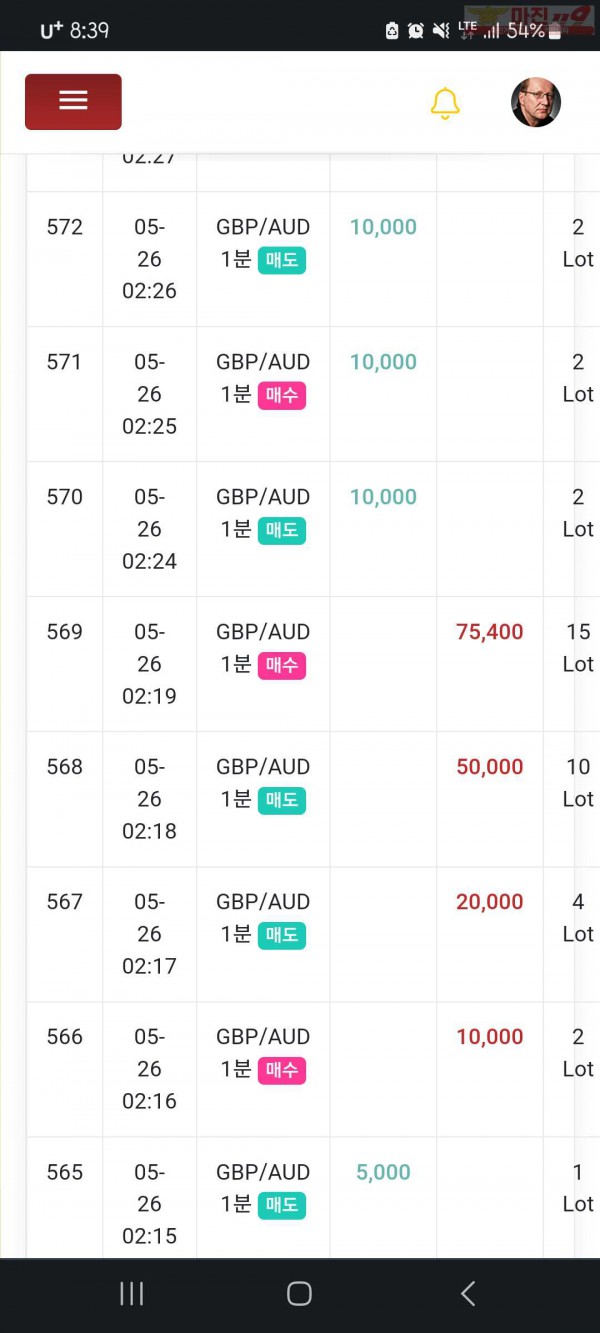Tap the 매도 badge on row 570
Screen dimensions: 600x1333
[x=282, y=530]
